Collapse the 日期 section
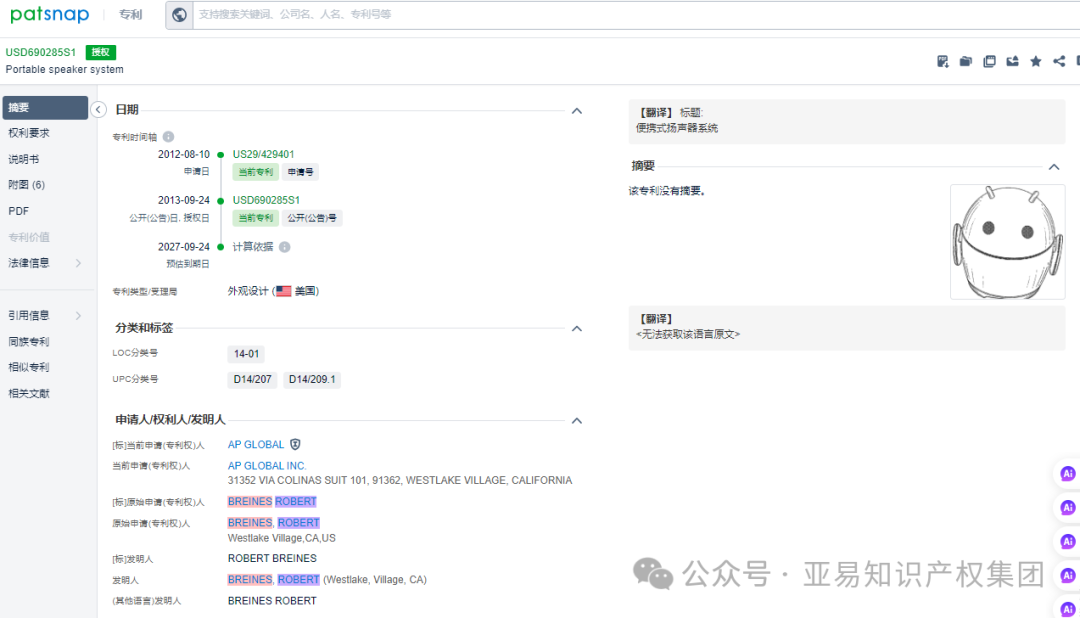1080x618 pixels. click(576, 109)
